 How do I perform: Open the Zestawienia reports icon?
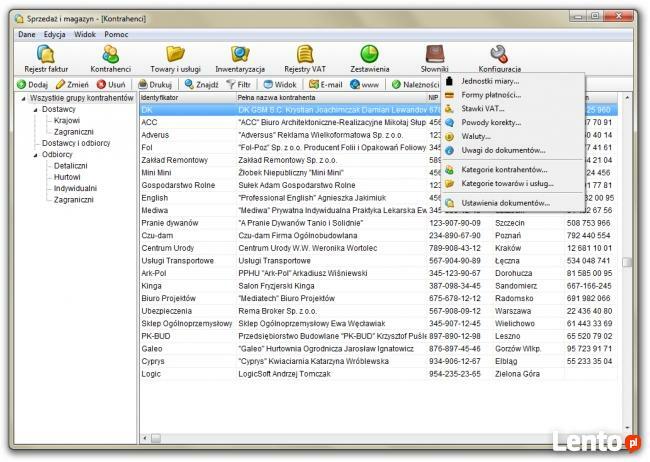[x=369, y=57]
